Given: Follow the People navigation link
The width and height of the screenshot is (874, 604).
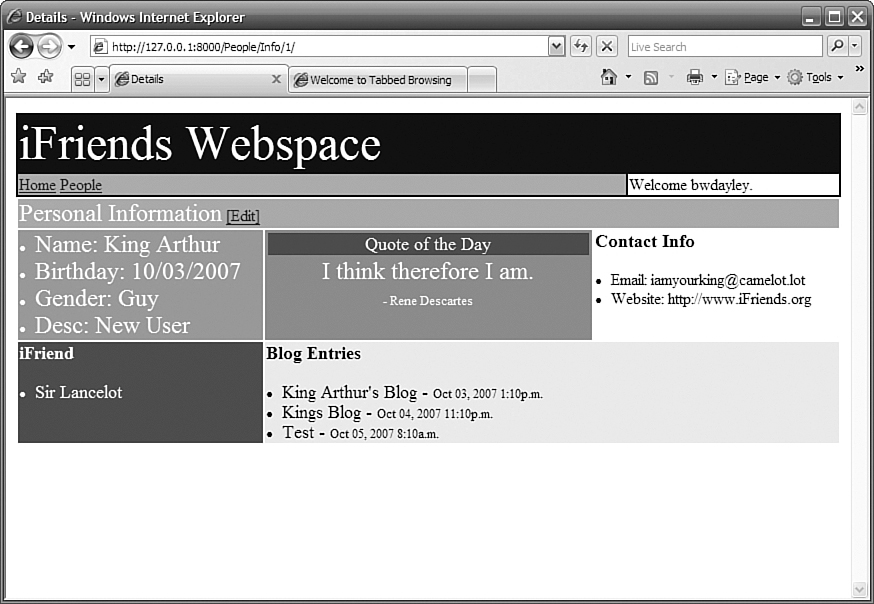Looking at the screenshot, I should point(81,185).
